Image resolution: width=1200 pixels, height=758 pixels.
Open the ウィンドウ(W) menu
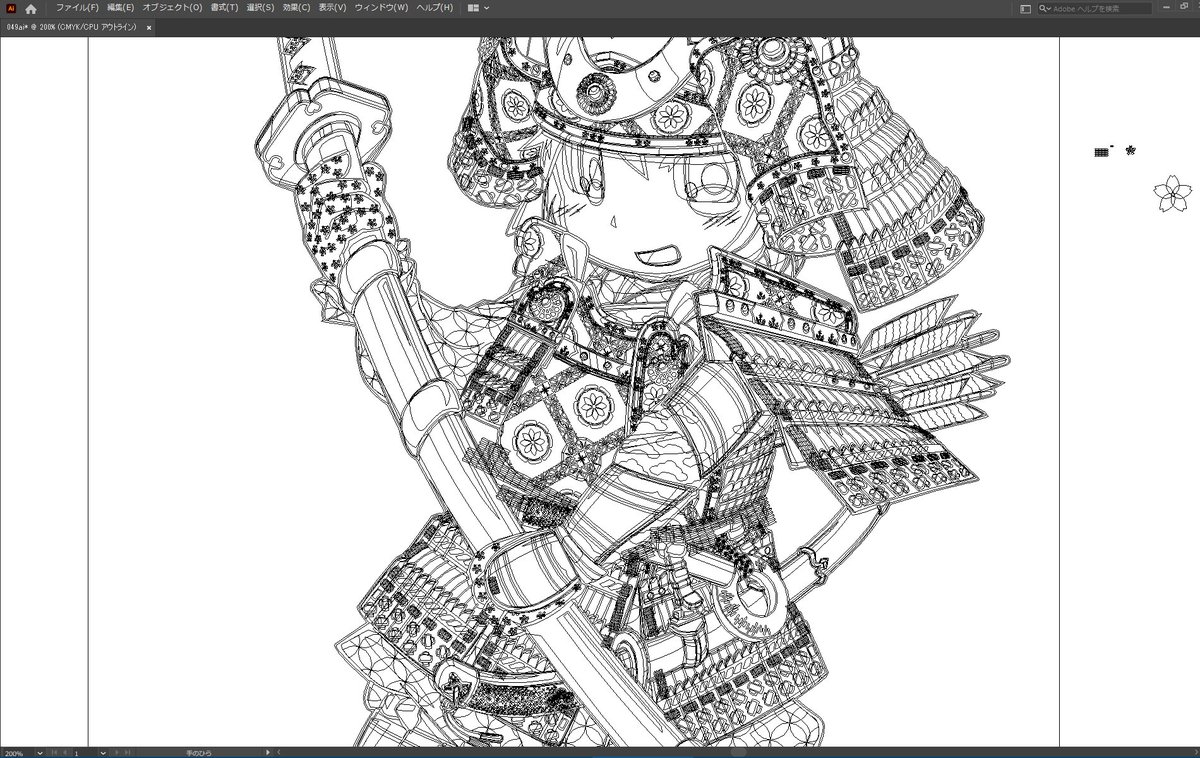pos(381,8)
